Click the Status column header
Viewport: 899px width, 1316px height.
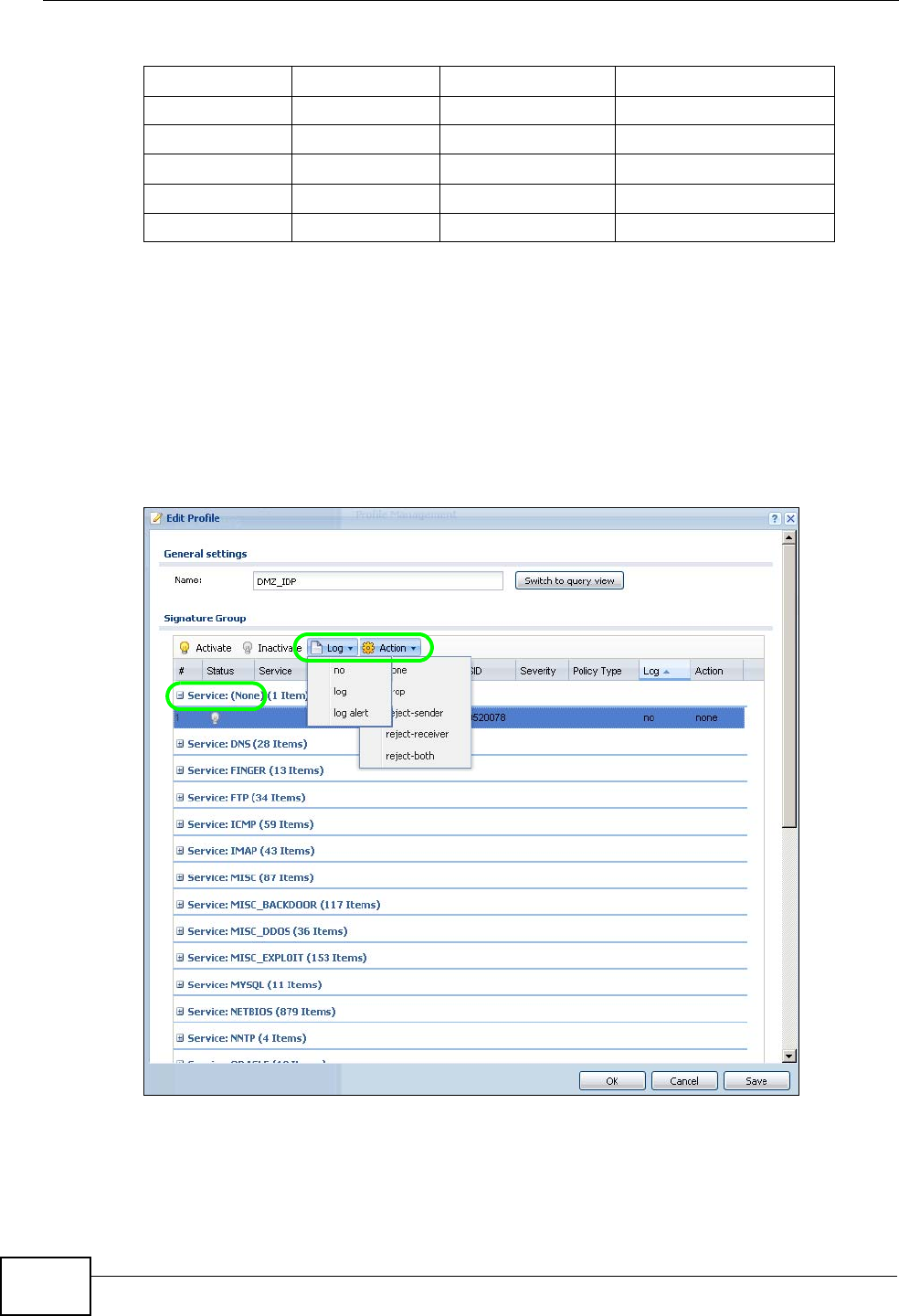pyautogui.click(x=228, y=671)
